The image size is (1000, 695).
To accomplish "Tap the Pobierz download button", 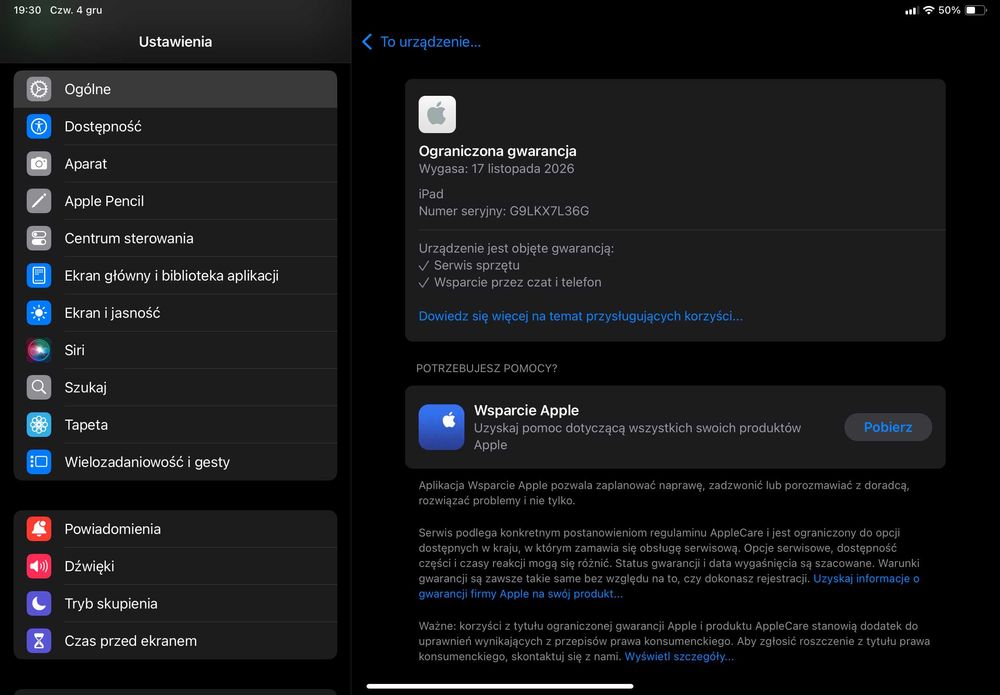I will point(888,427).
